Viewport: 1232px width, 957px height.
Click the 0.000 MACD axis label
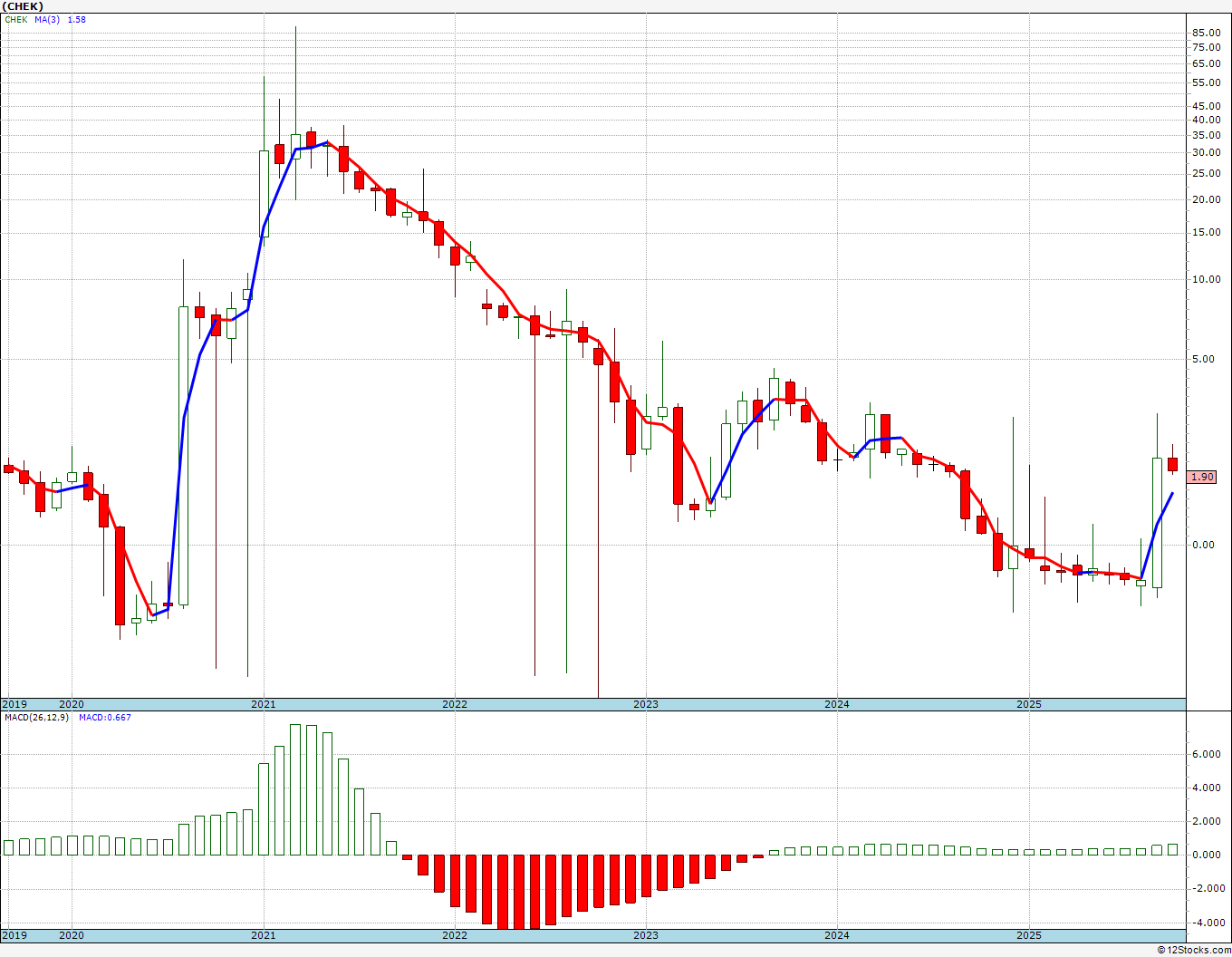coord(1206,855)
